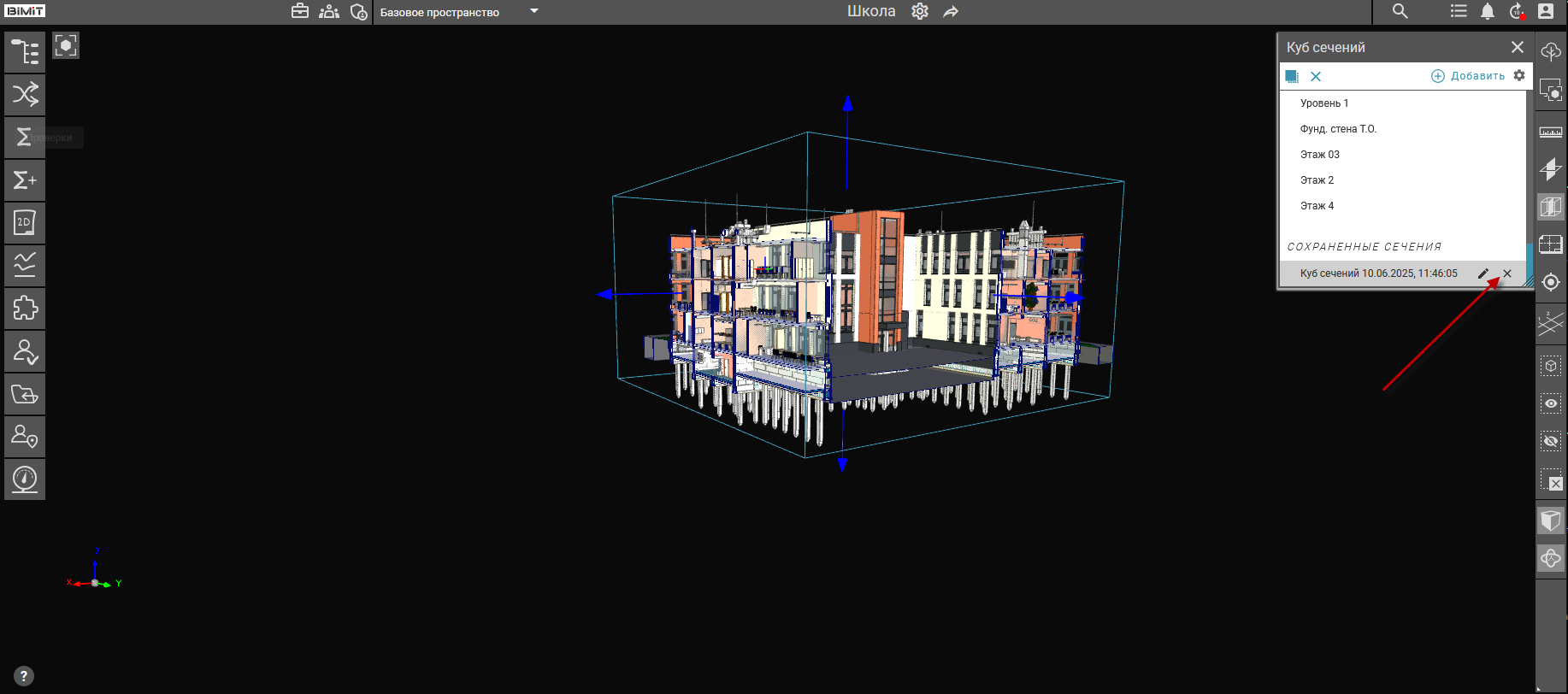
Task: Edit saved section with pencil icon
Action: [x=1483, y=273]
